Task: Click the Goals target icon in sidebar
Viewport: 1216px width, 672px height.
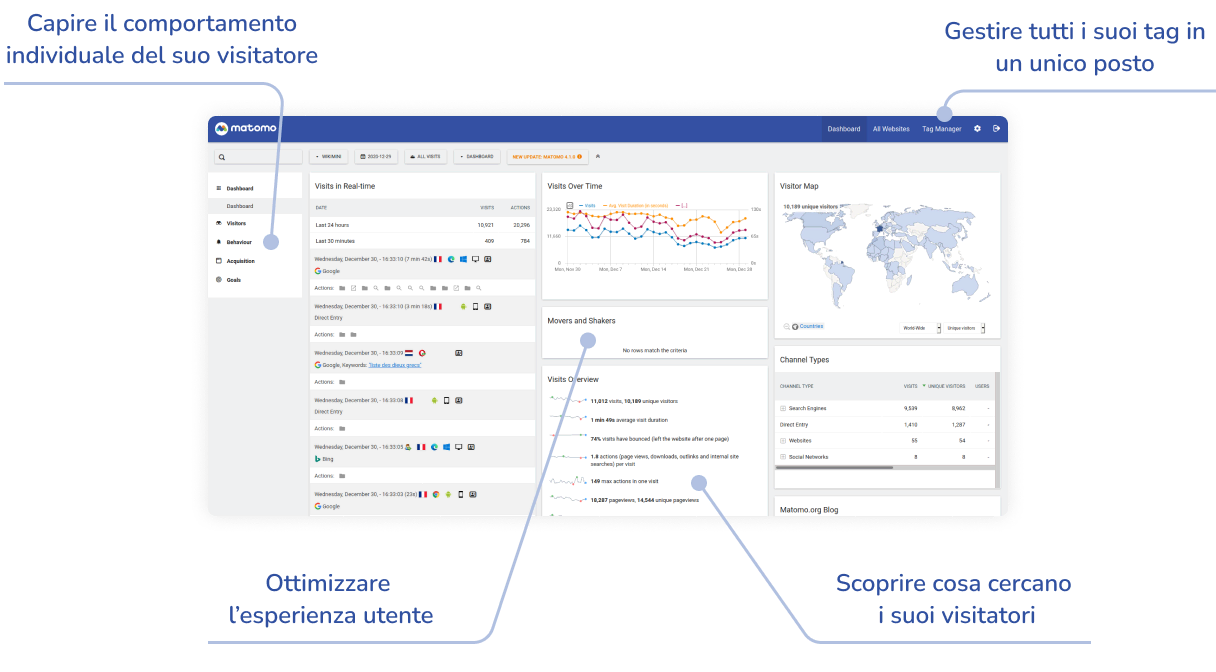Action: [219, 280]
